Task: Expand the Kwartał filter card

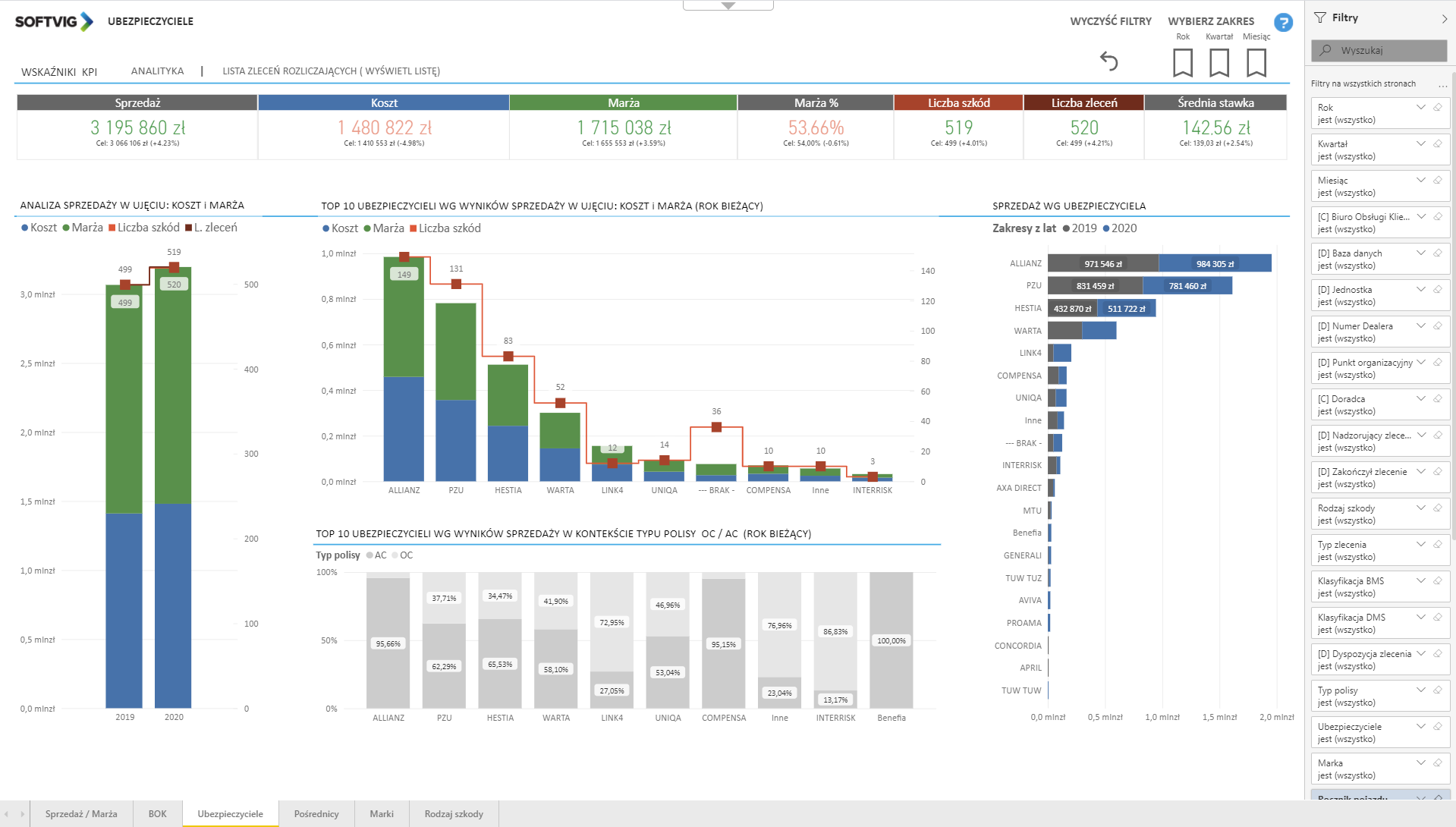Action: 1420,144
